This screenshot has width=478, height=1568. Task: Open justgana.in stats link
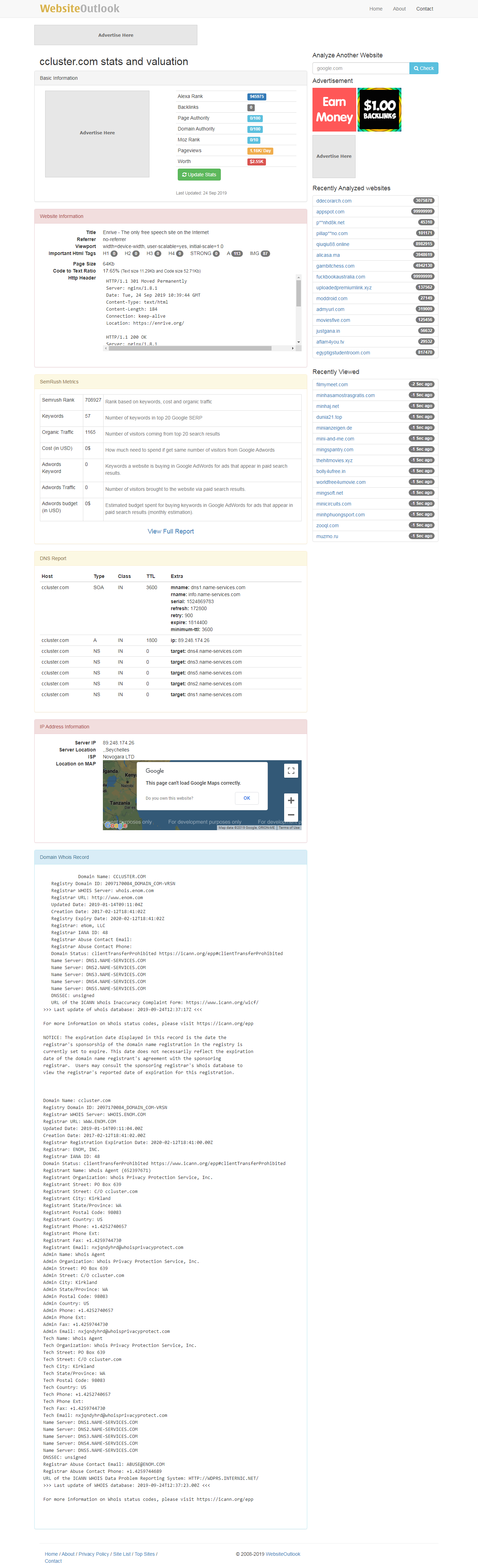tap(328, 331)
